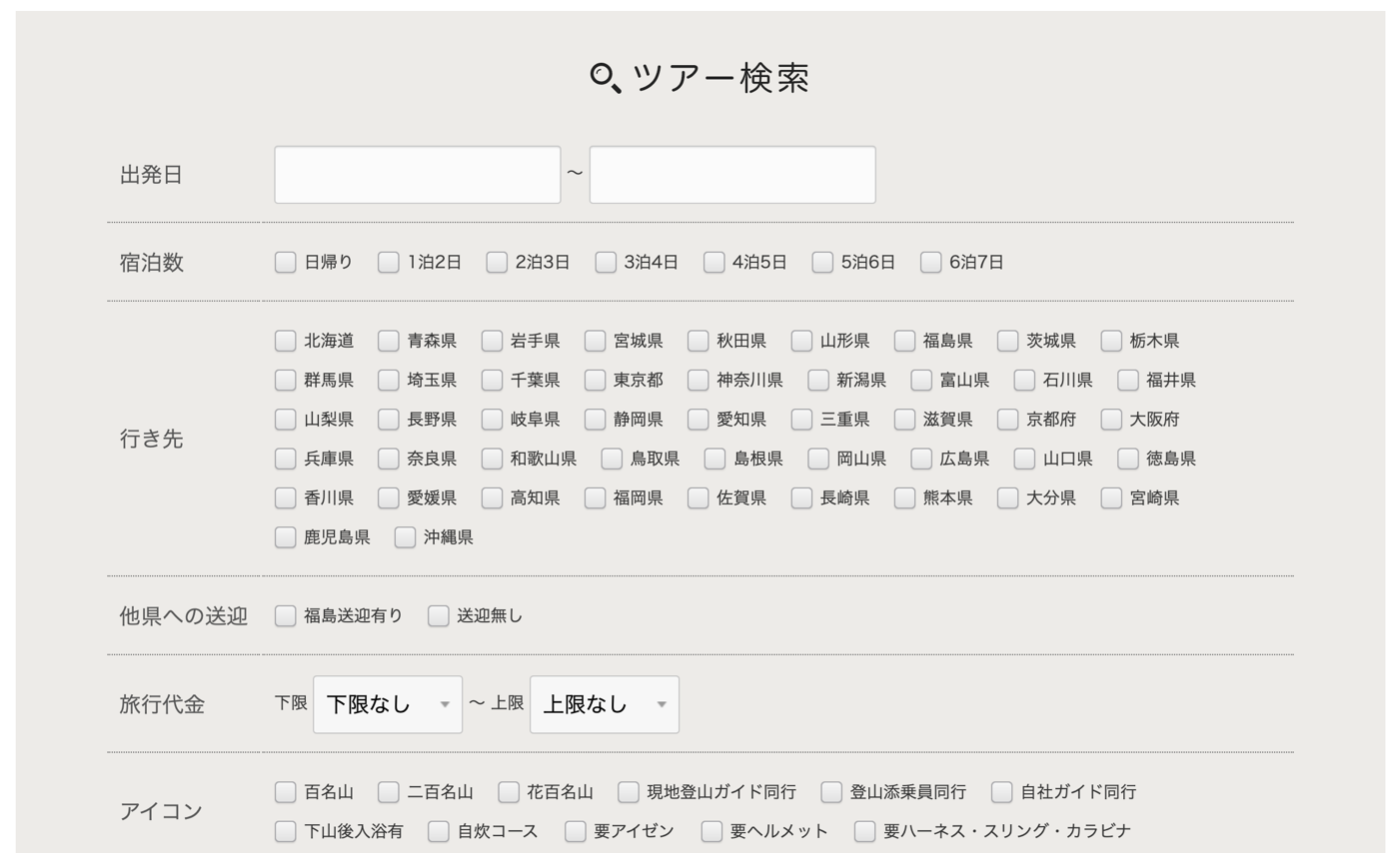1400x853 pixels.
Task: Tick the 京都府 destination box
Action: pos(1008,420)
